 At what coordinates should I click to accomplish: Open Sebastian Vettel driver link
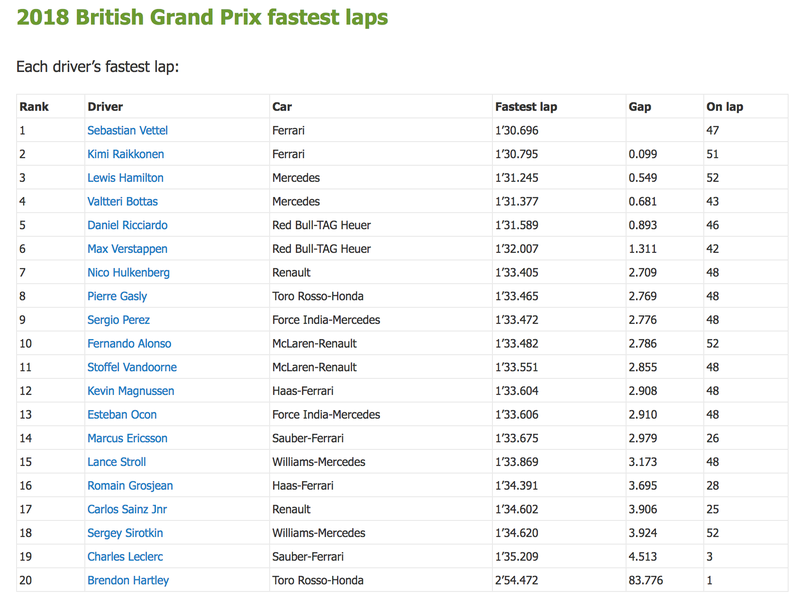(x=128, y=131)
